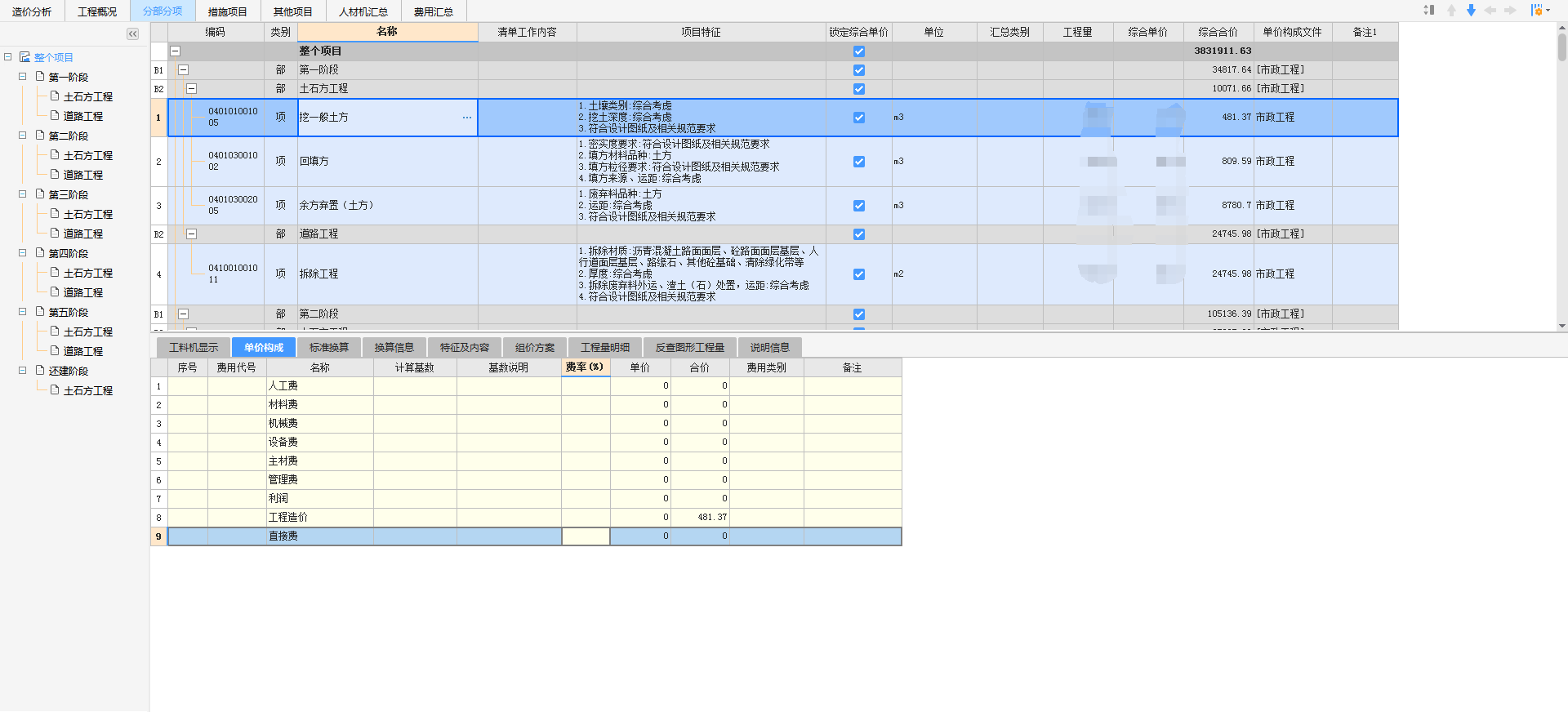The image size is (1568, 712).
Task: Show the 工料机显示 bottom tab
Action: pyautogui.click(x=194, y=347)
